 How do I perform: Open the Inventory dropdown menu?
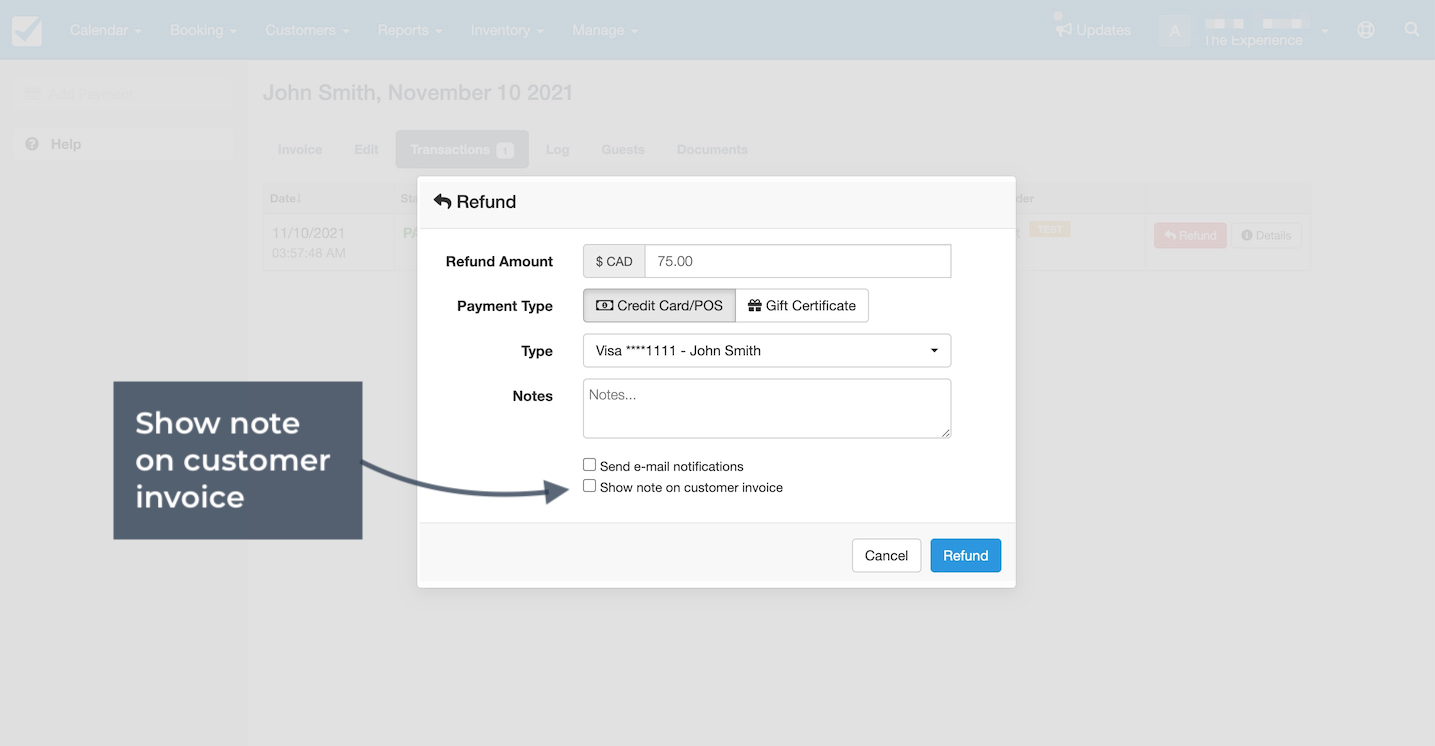(507, 30)
